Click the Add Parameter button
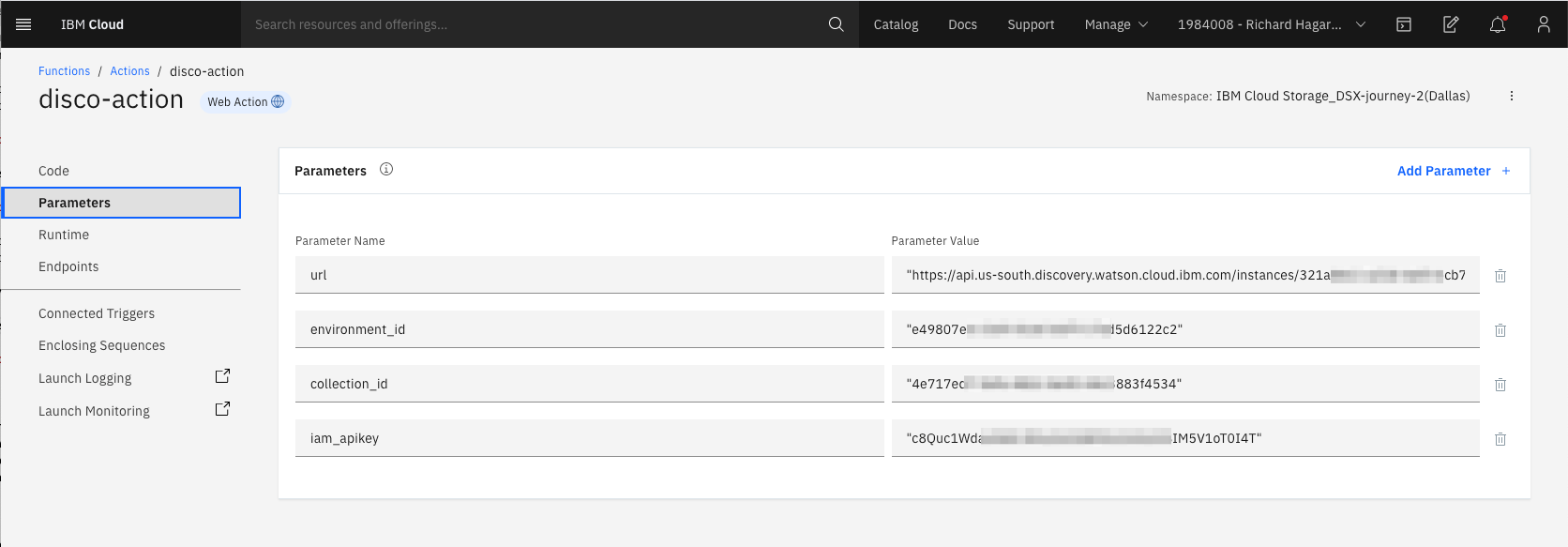 pos(1454,171)
